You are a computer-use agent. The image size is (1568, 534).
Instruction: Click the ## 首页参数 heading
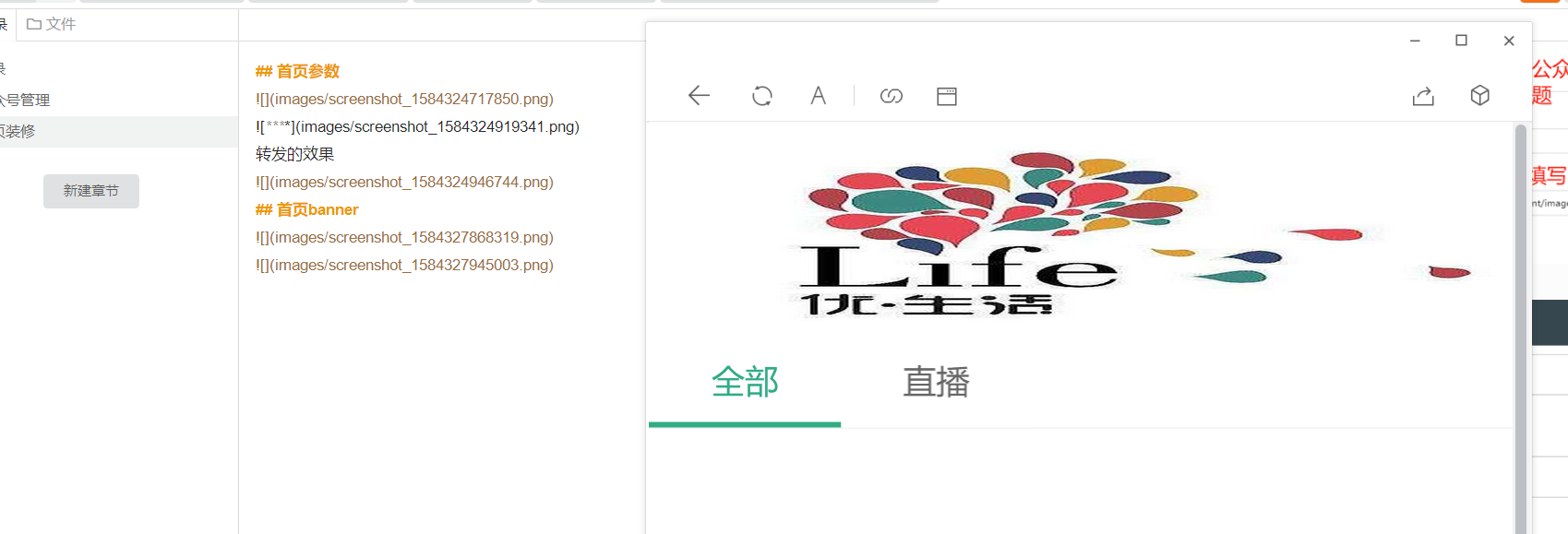(x=297, y=71)
